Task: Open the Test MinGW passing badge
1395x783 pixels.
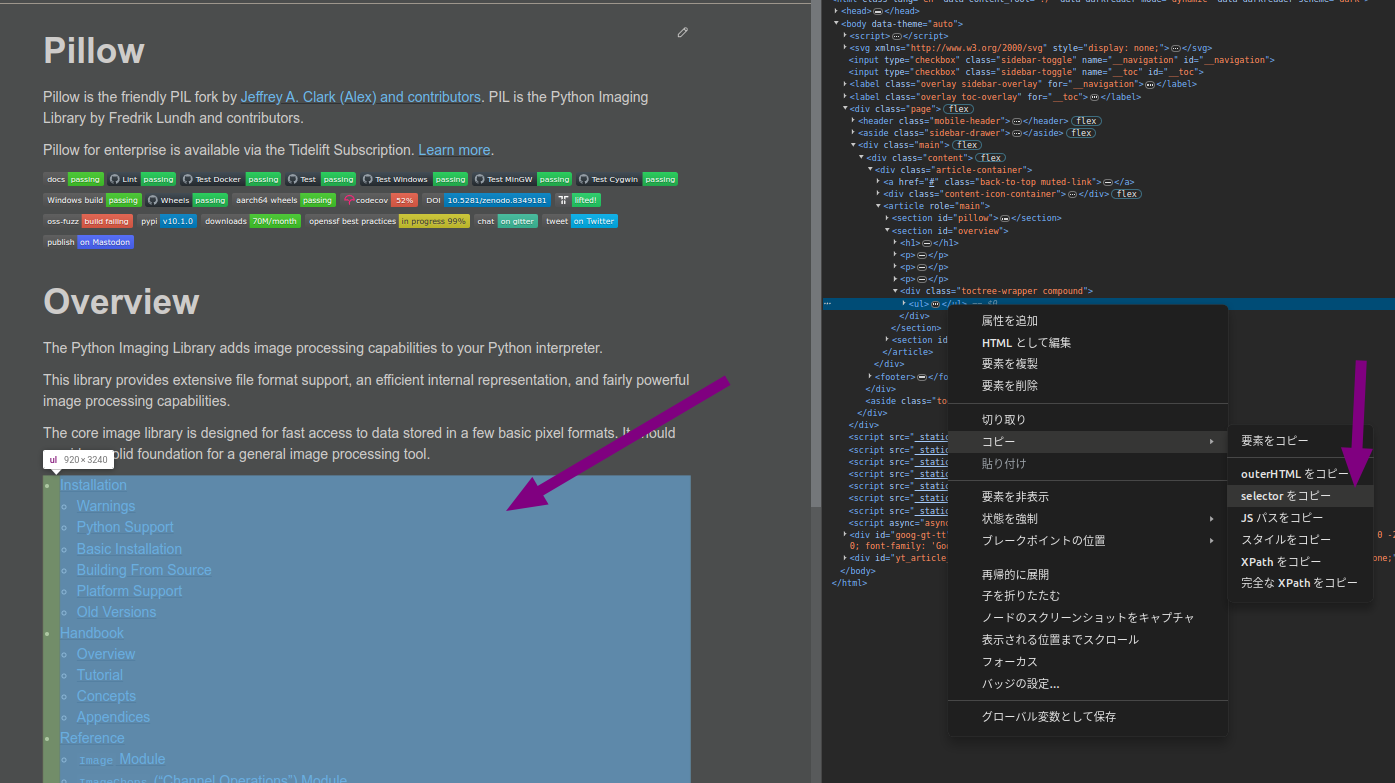Action: [x=521, y=179]
